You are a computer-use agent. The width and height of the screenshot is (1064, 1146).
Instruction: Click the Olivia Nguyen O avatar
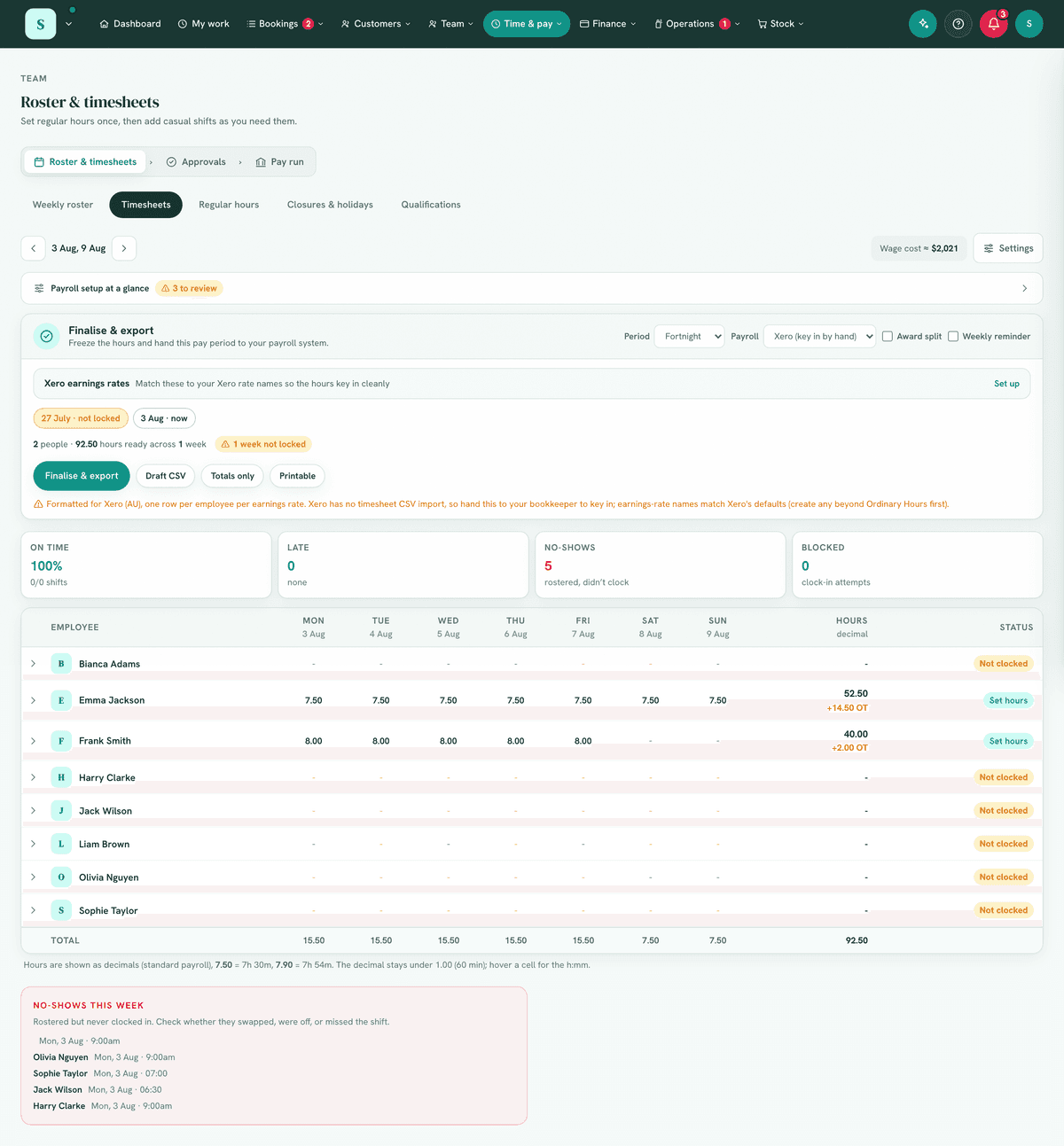click(61, 877)
